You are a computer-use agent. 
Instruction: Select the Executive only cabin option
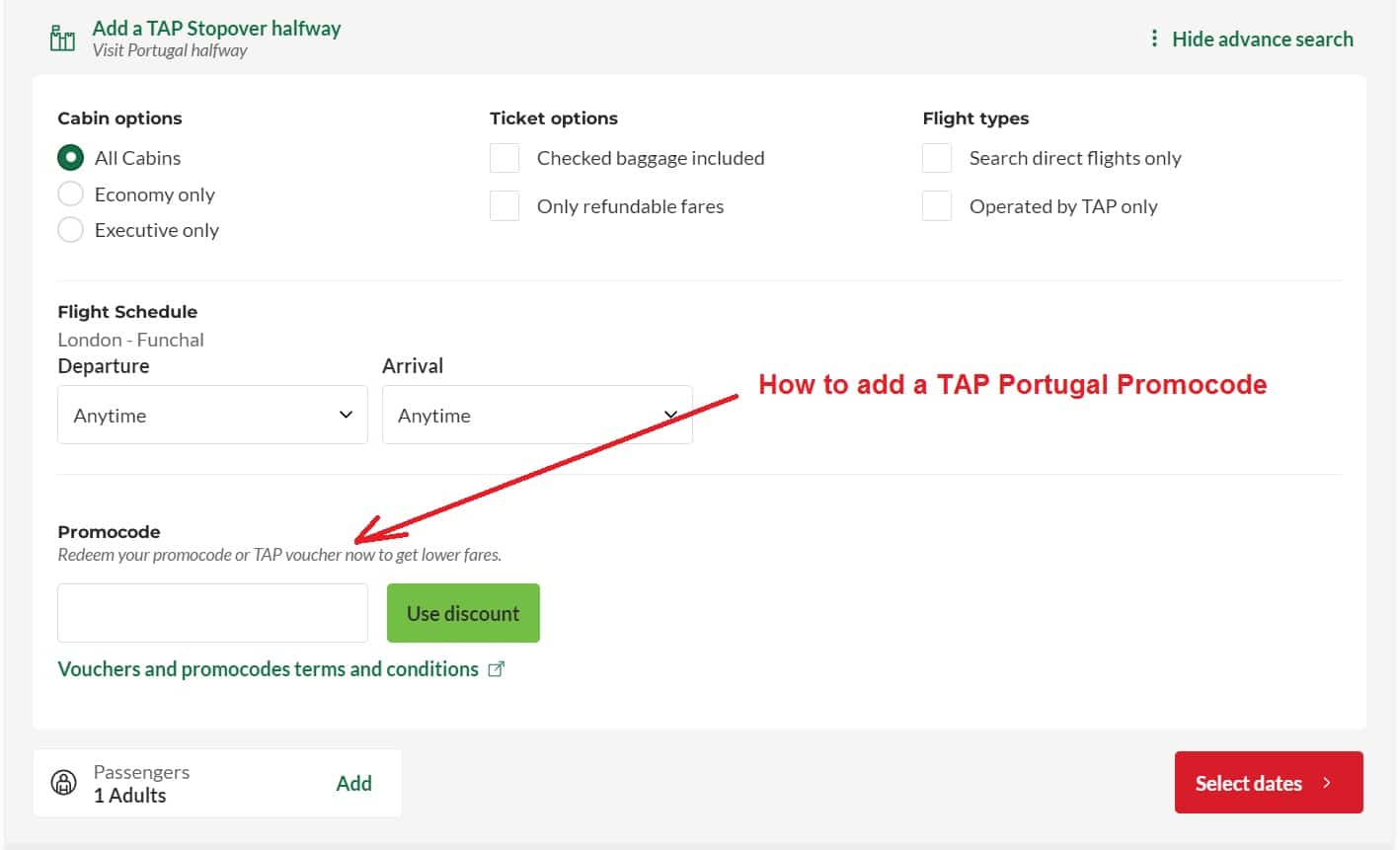pyautogui.click(x=70, y=229)
